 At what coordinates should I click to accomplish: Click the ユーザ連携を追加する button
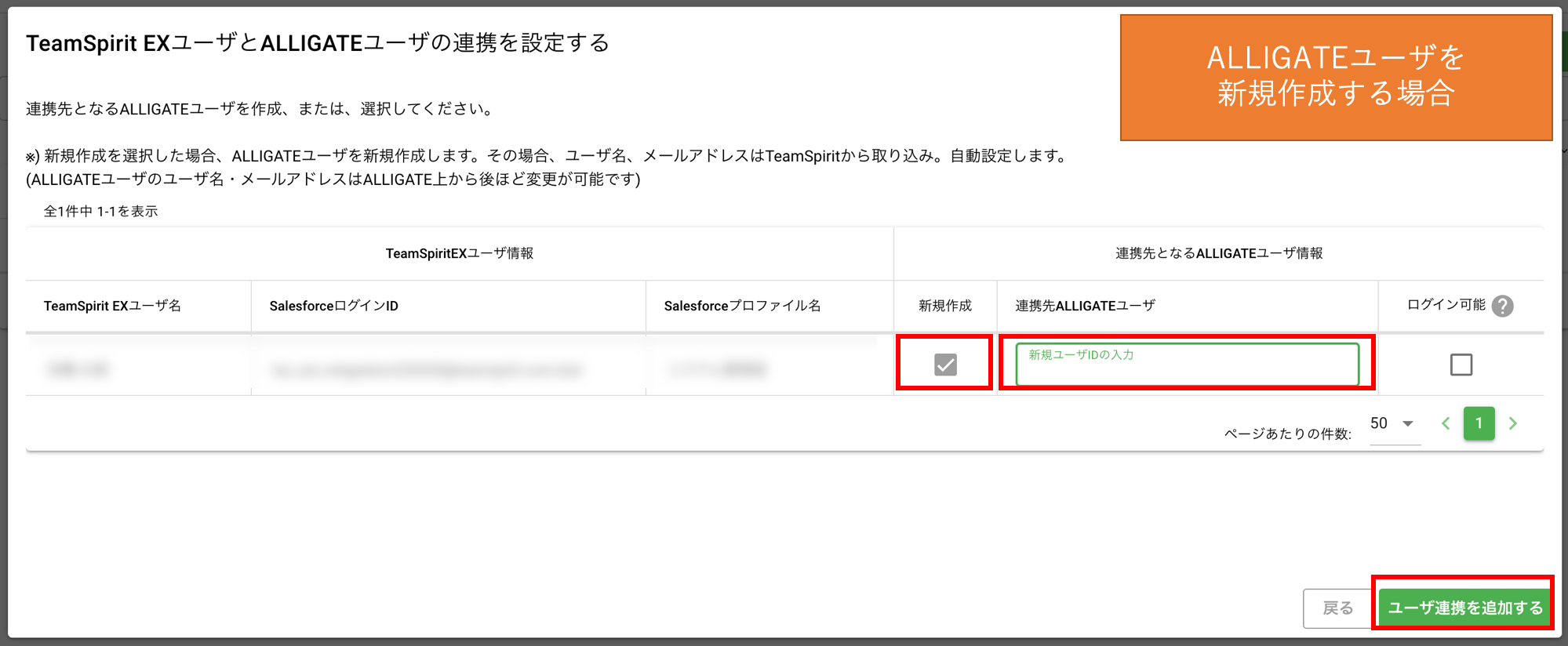point(1464,608)
